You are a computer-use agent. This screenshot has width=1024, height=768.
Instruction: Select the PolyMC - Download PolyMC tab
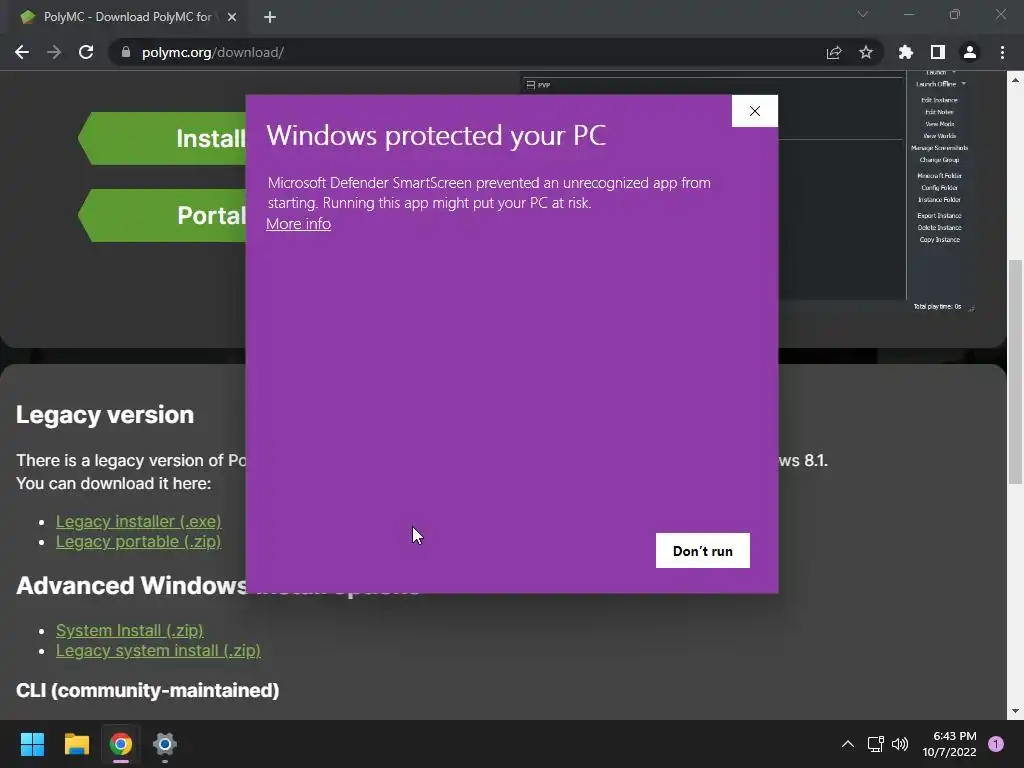127,17
